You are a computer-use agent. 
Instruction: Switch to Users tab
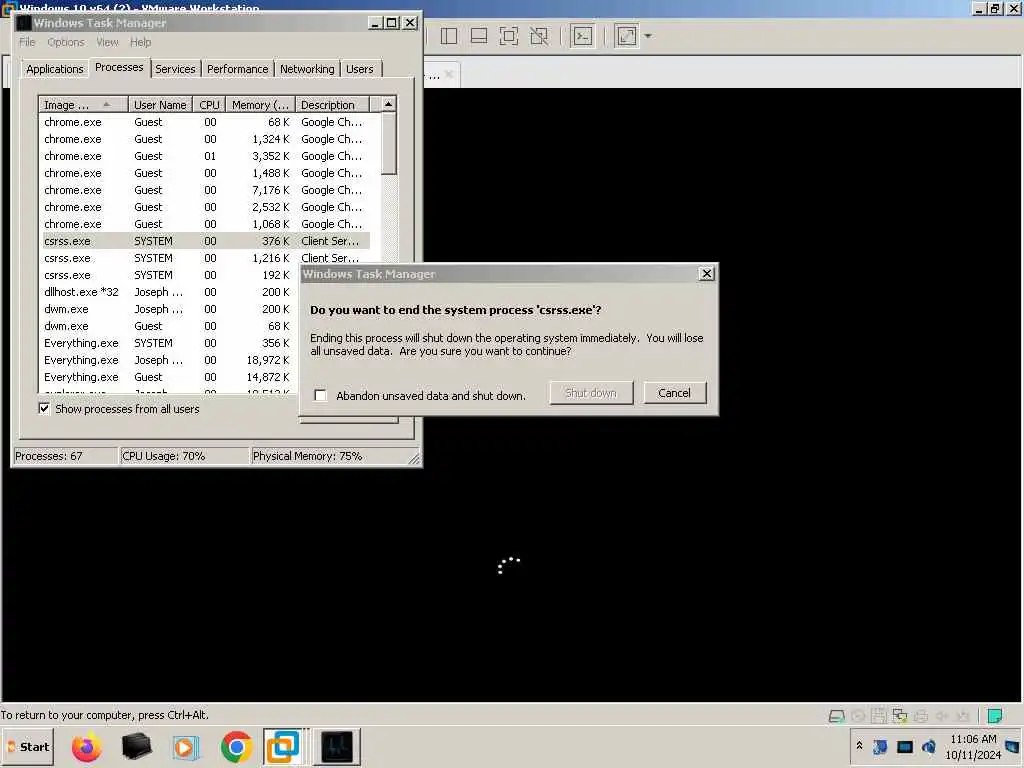(x=360, y=69)
